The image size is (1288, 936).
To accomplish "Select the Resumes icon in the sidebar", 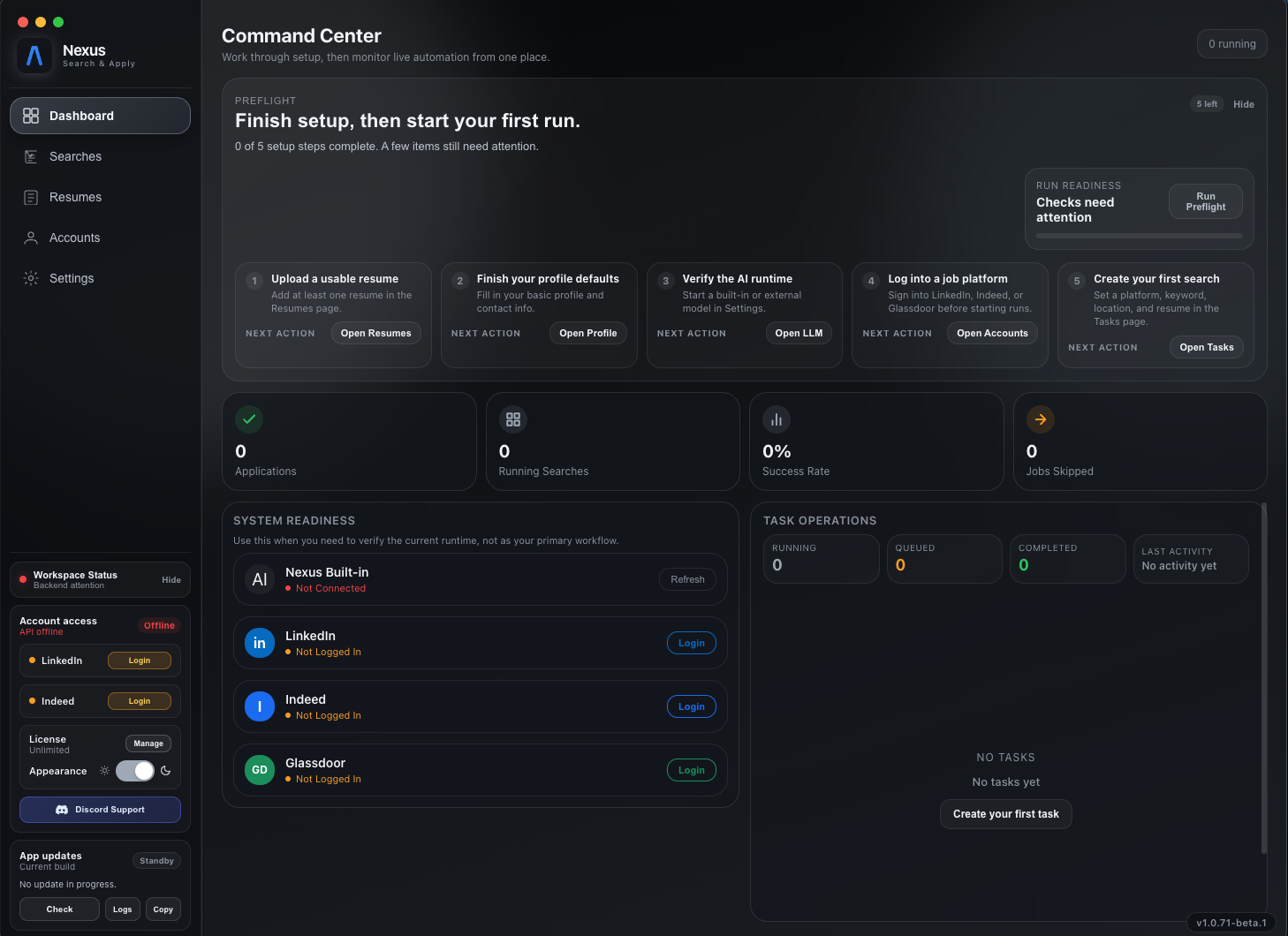I will (x=32, y=197).
